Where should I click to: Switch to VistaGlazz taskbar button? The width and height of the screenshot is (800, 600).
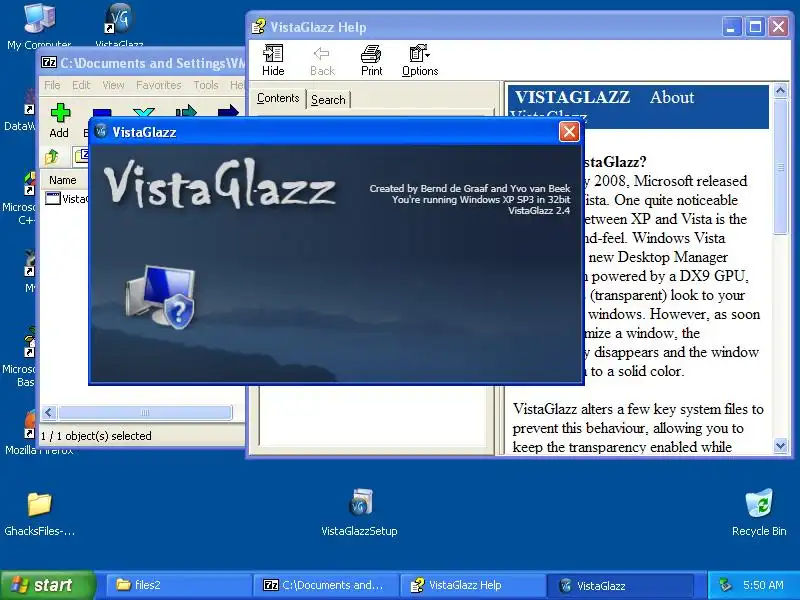click(619, 585)
